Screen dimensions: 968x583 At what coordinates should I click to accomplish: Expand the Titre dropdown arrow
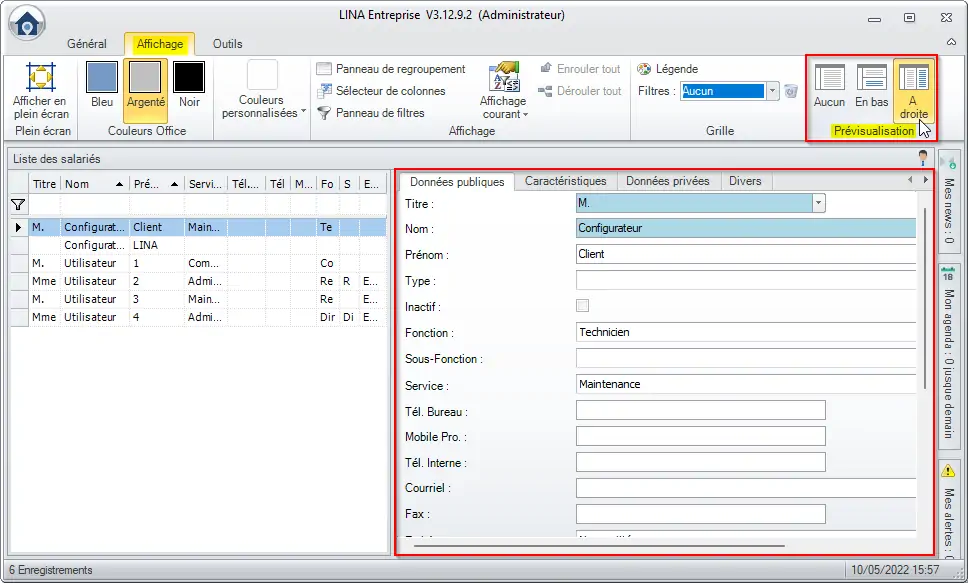[819, 203]
